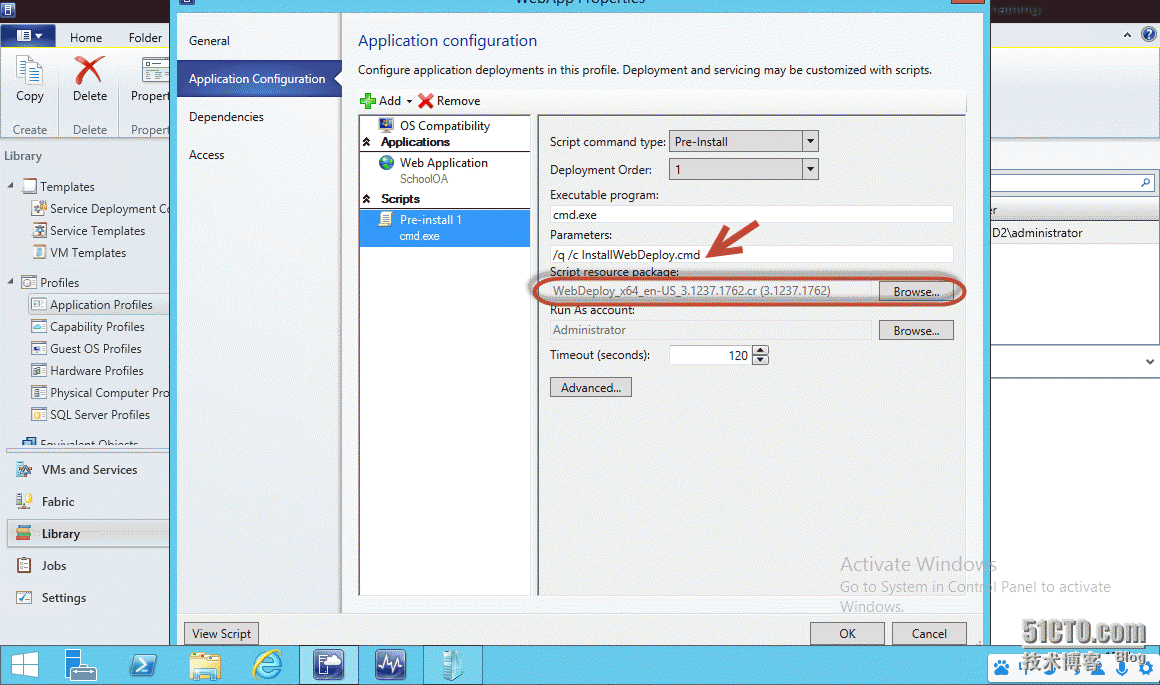This screenshot has width=1160, height=685.
Task: Open Internet Explorer from the taskbar
Action: click(267, 665)
